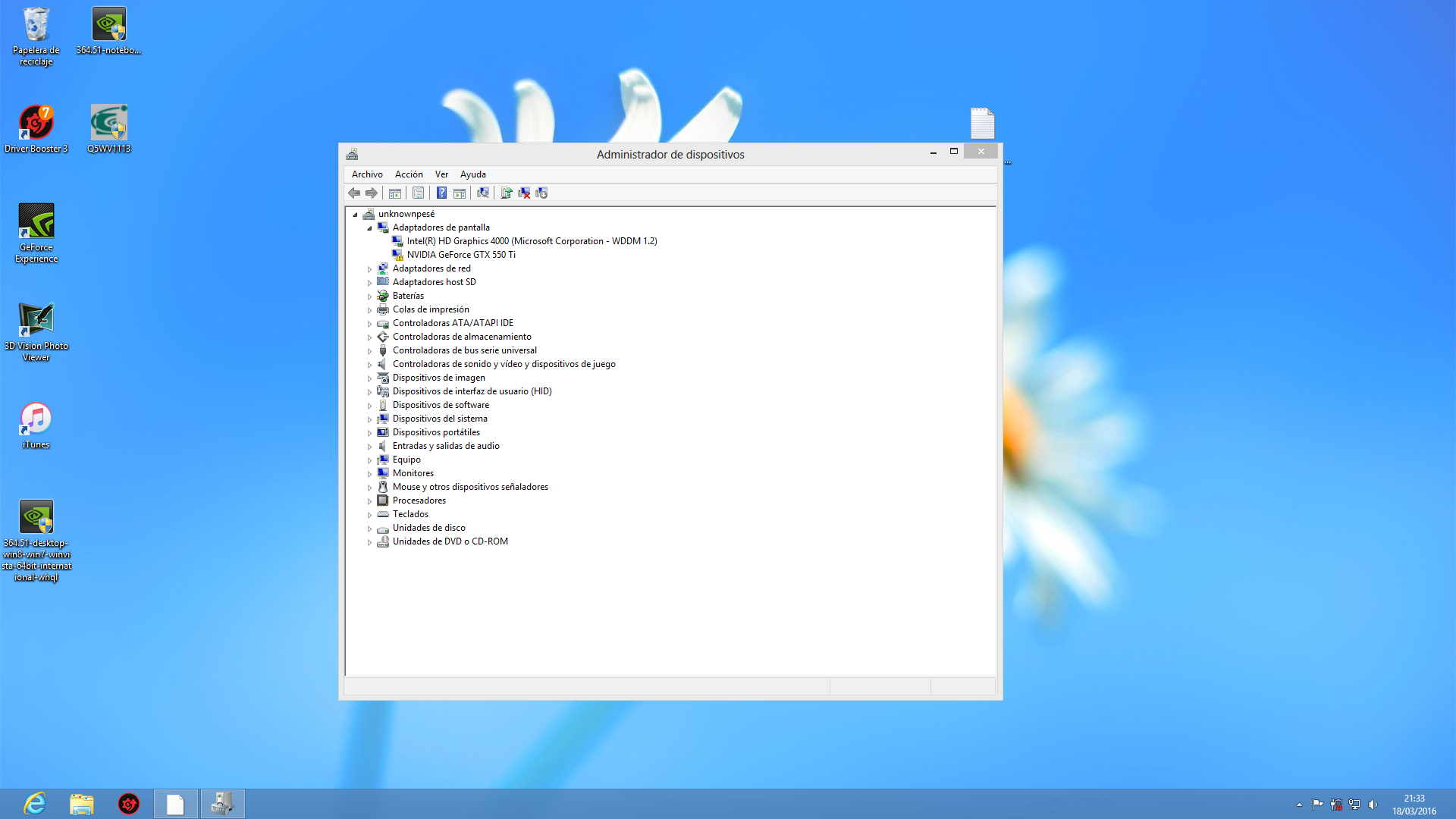This screenshot has height=819, width=1456.
Task: Select Mouse y otros dispositivos señaladores
Action: click(x=470, y=487)
